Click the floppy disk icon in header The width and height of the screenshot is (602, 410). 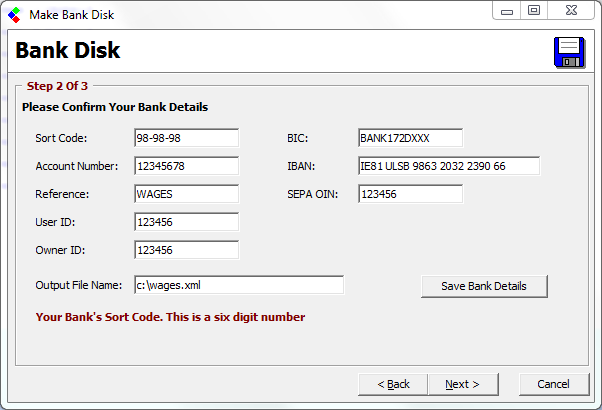(x=568, y=52)
